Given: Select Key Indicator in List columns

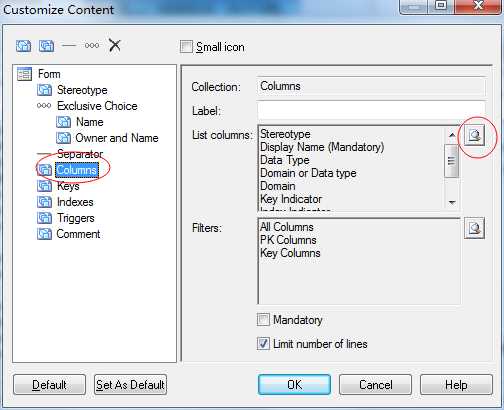Looking at the screenshot, I should point(291,199).
